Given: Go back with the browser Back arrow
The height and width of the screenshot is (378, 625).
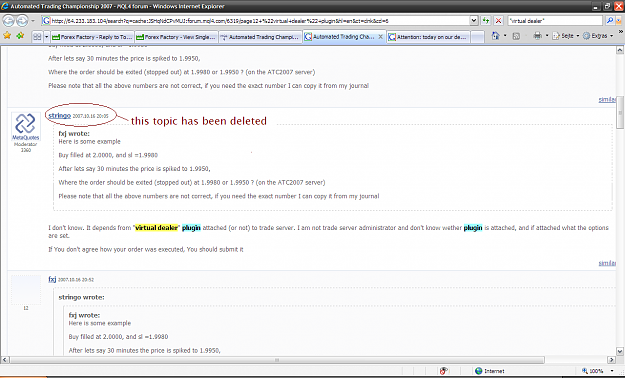Looking at the screenshot, I should click(x=9, y=20).
